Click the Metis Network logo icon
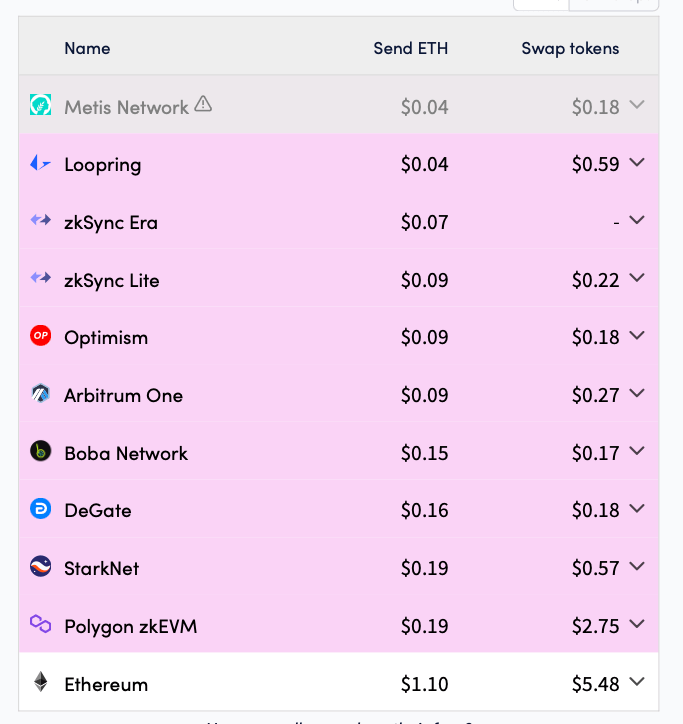Image resolution: width=683 pixels, height=724 pixels. (x=41, y=105)
